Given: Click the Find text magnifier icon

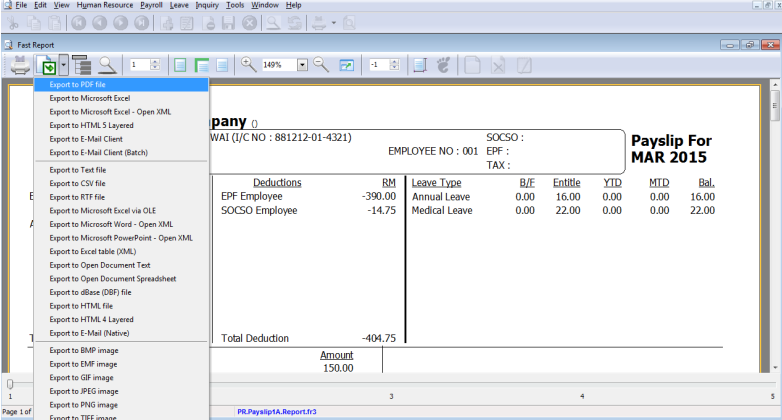Looking at the screenshot, I should (x=106, y=66).
